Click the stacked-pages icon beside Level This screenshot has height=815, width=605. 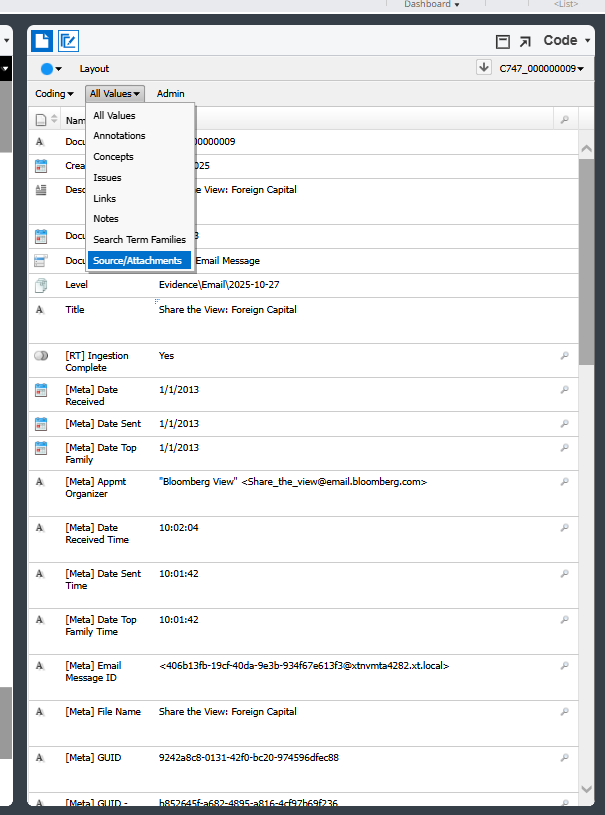[x=40, y=284]
